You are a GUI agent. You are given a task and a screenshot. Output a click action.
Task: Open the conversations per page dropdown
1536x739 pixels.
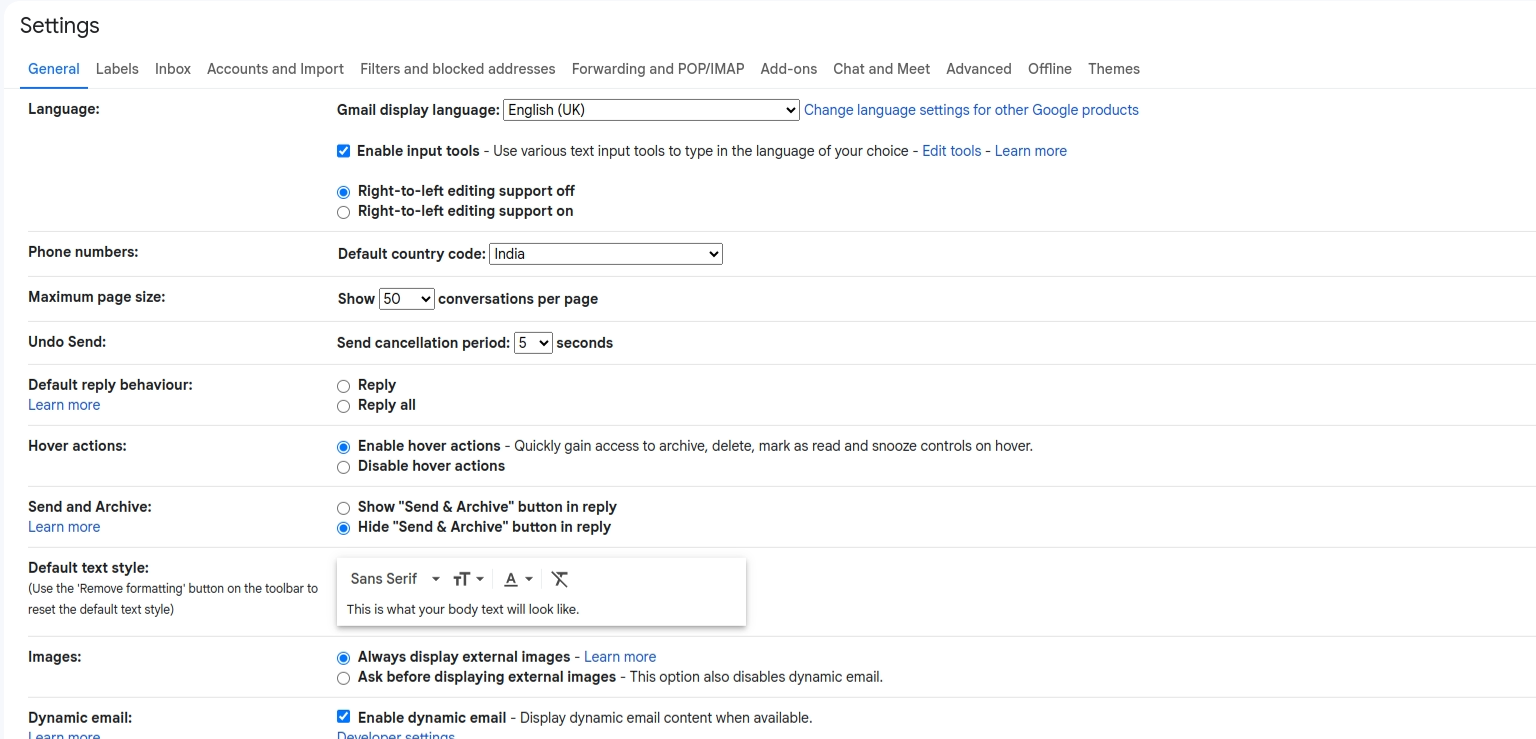pos(406,299)
